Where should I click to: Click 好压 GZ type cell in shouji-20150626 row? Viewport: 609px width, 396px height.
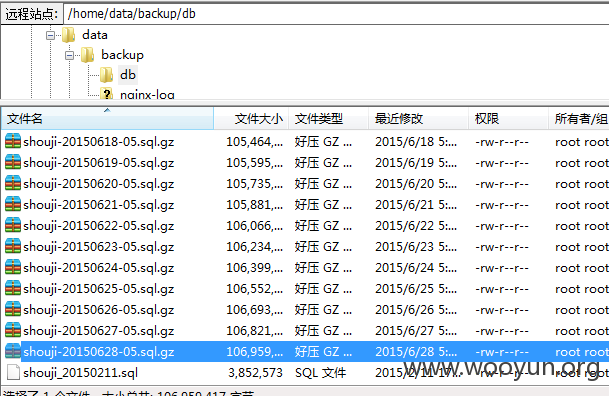coord(323,309)
